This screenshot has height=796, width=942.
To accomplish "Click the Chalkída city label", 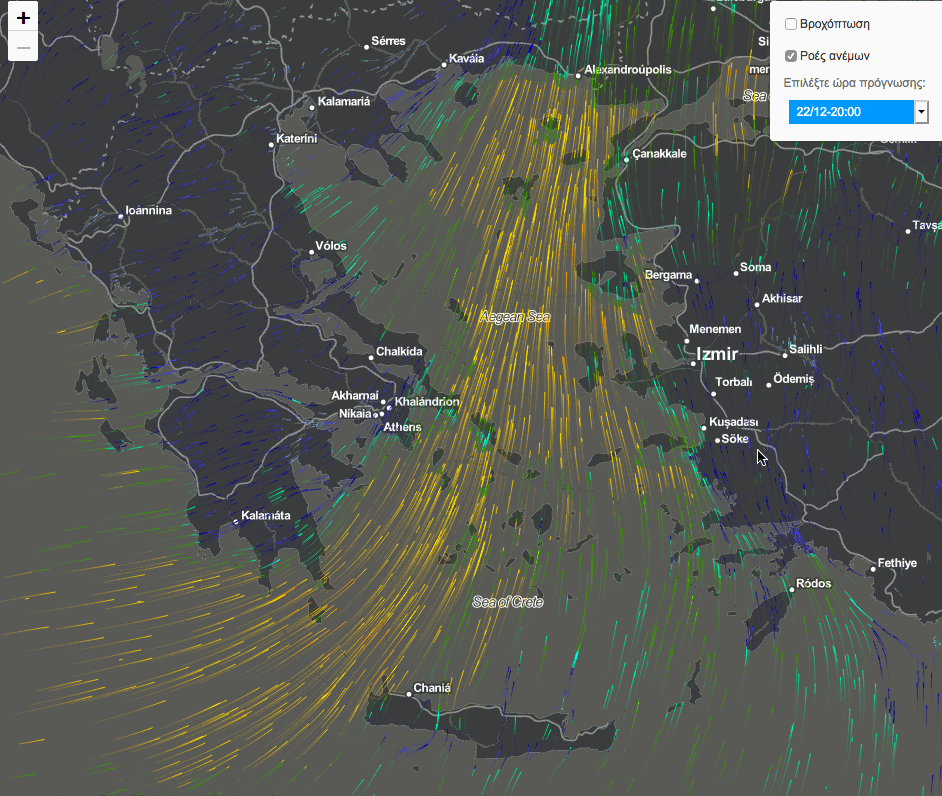I will pyautogui.click(x=400, y=352).
